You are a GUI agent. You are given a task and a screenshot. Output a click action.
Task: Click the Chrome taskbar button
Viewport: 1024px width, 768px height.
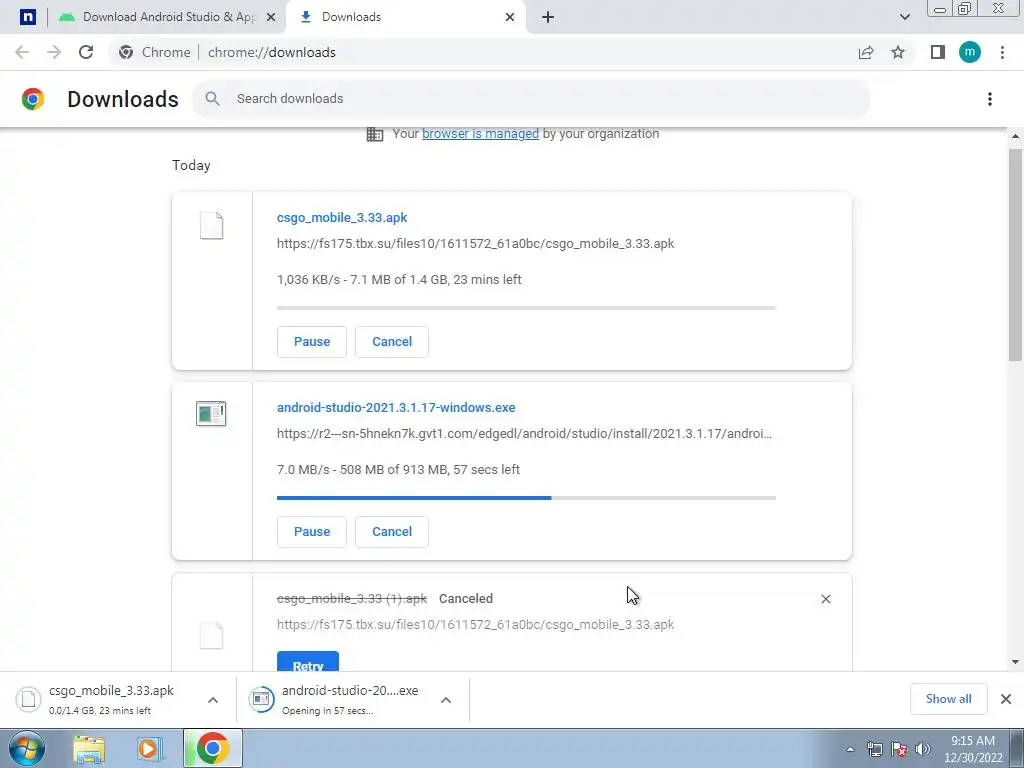pos(212,748)
